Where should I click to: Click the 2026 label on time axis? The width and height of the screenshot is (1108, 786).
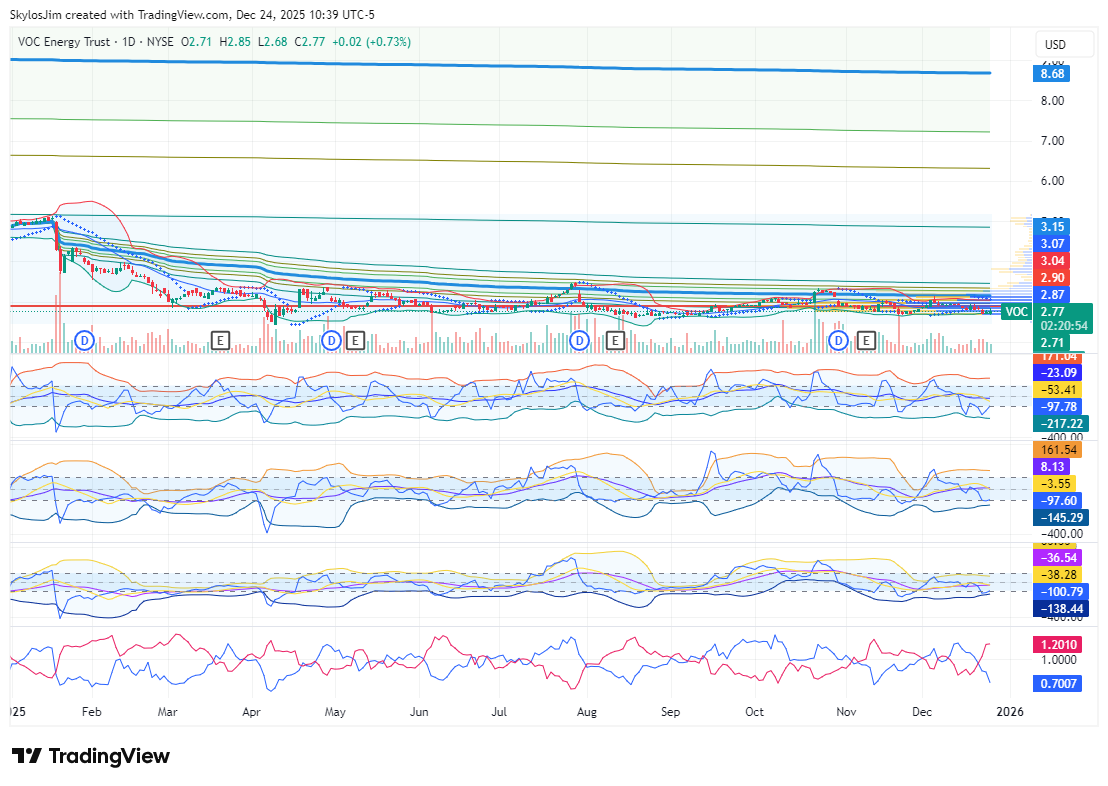pos(1011,713)
